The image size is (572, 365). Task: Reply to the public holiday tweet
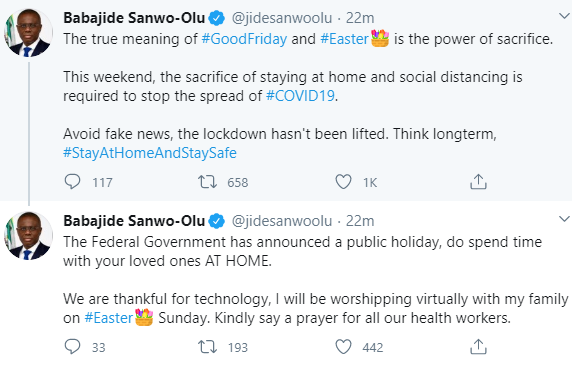(72, 347)
